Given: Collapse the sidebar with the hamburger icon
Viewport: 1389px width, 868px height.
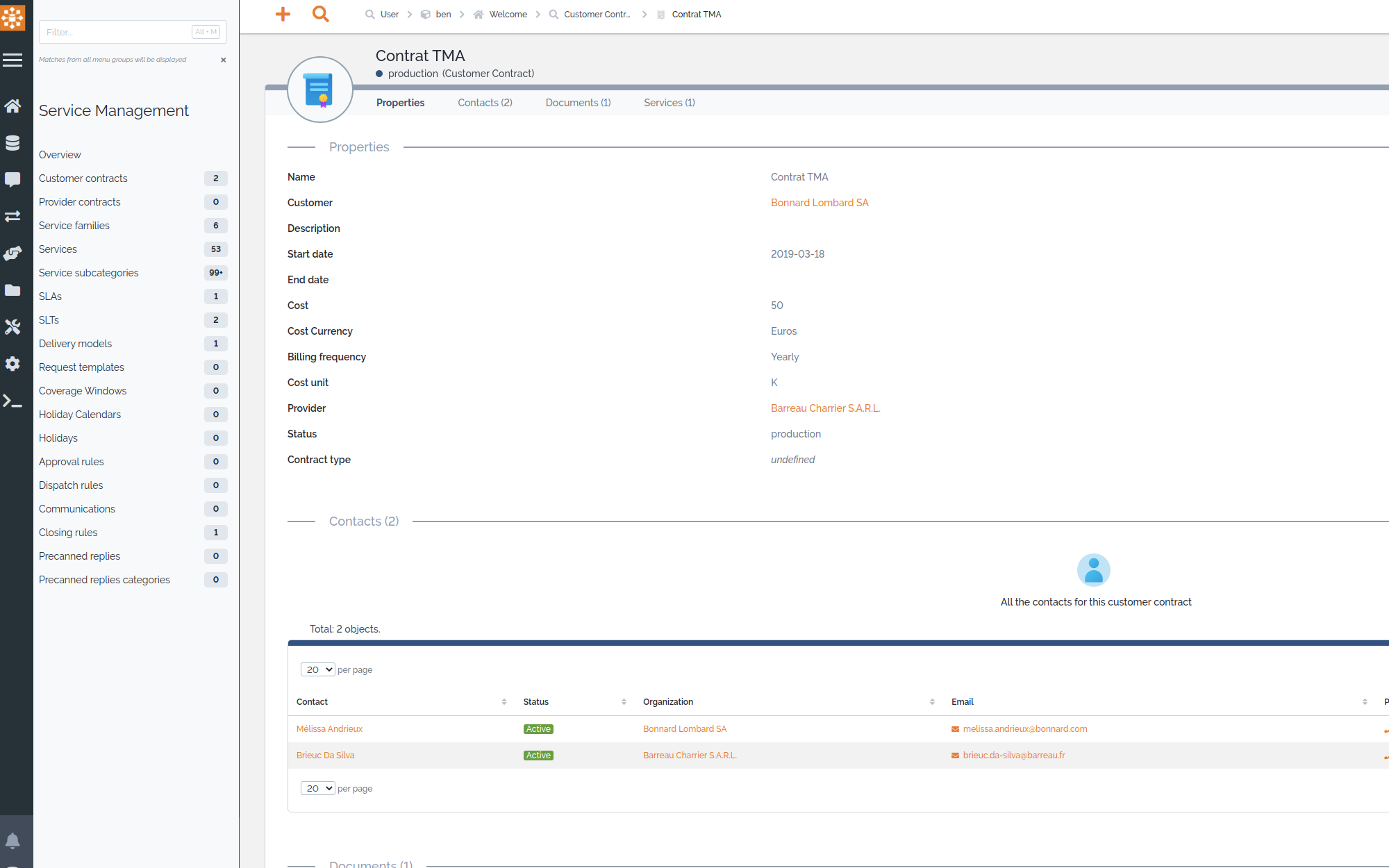Looking at the screenshot, I should pyautogui.click(x=13, y=60).
